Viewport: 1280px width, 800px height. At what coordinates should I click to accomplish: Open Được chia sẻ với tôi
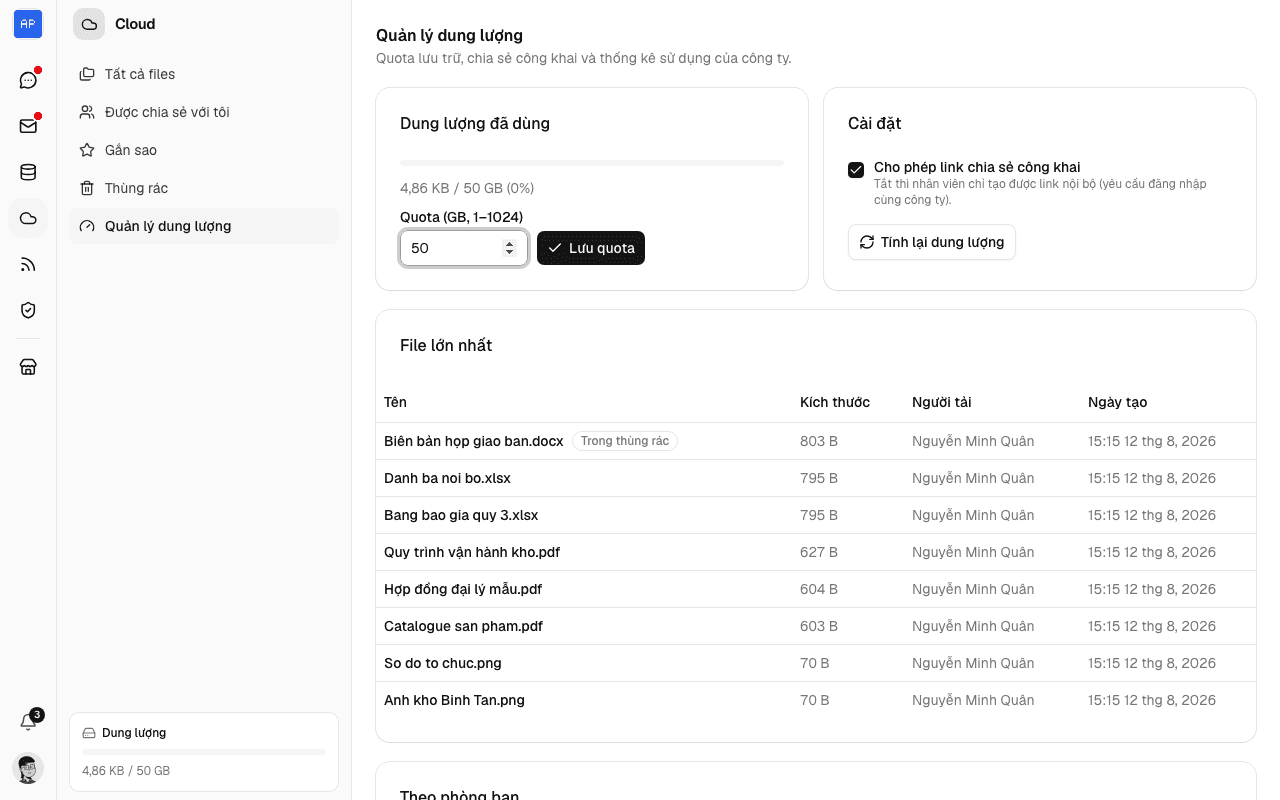(204, 112)
